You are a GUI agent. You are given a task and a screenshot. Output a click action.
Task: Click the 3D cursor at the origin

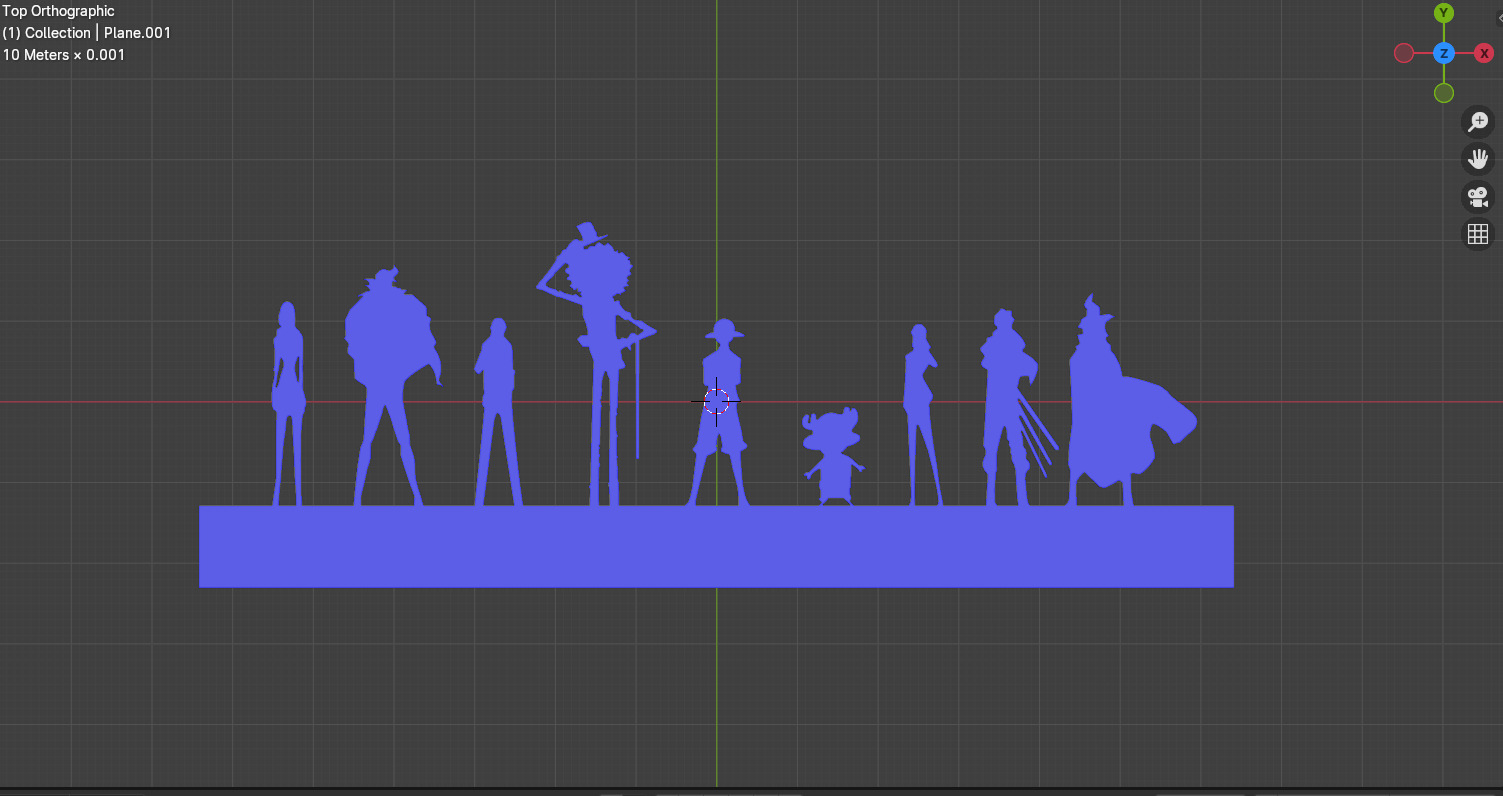[x=716, y=402]
